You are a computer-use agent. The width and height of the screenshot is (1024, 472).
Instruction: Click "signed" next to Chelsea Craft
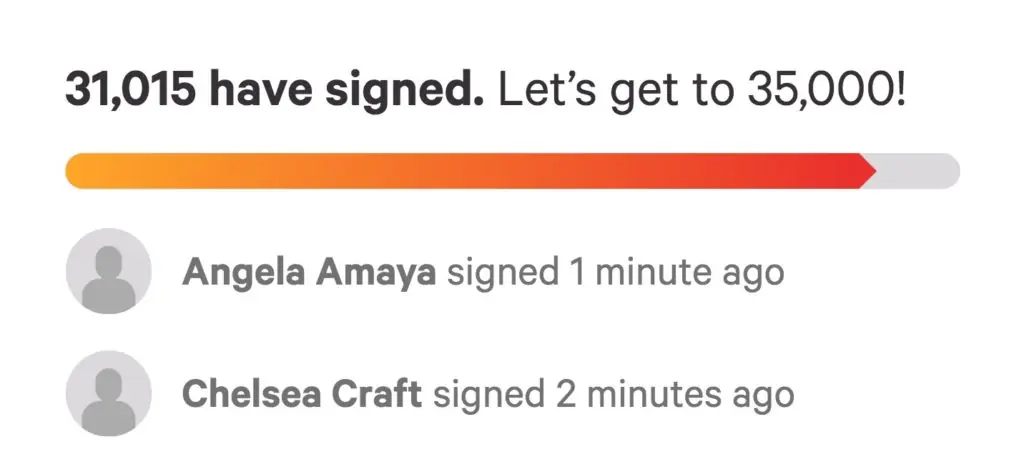click(x=488, y=395)
